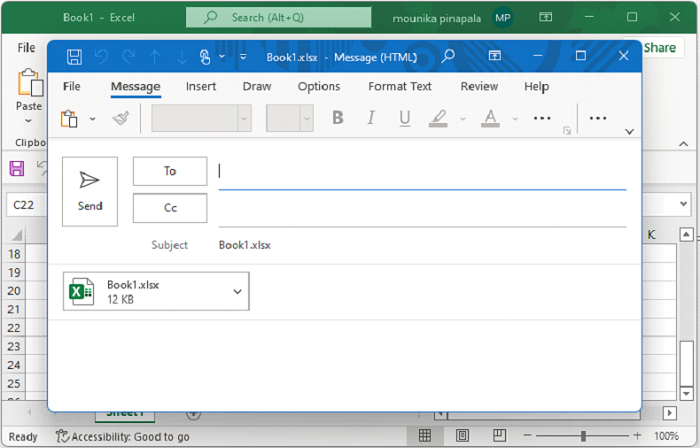Switch to the Message tab
This screenshot has height=448, width=700.
coord(136,86)
